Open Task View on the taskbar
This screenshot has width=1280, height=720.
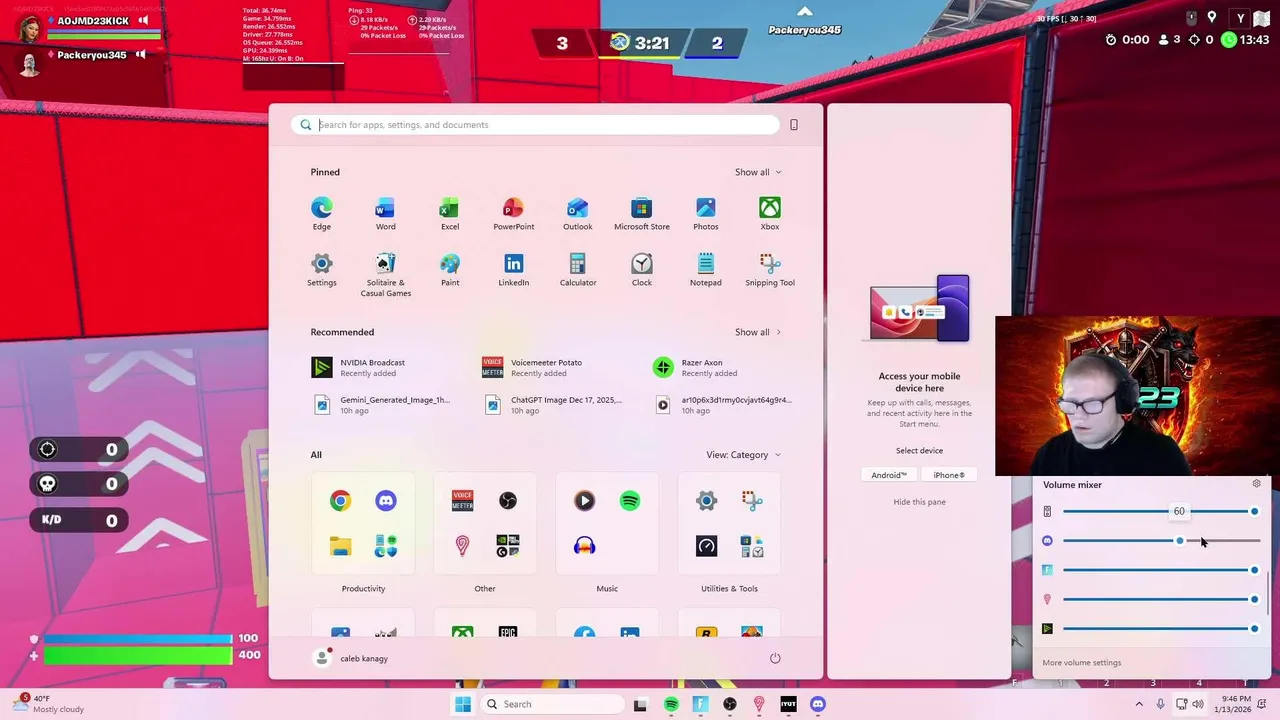tap(640, 704)
